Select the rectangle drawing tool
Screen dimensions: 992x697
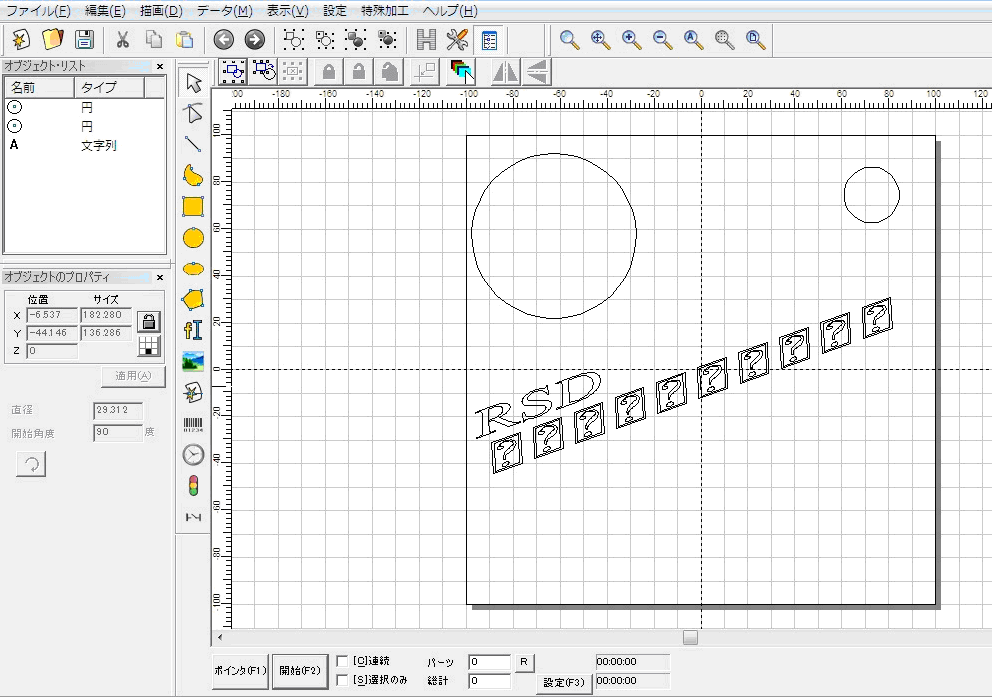click(x=193, y=206)
